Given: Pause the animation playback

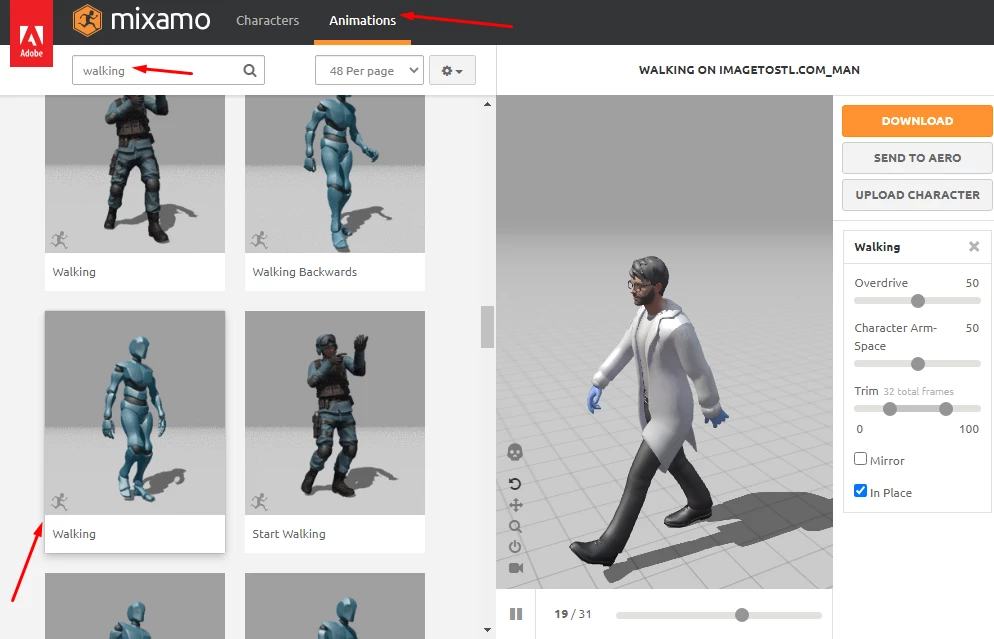Looking at the screenshot, I should [516, 614].
